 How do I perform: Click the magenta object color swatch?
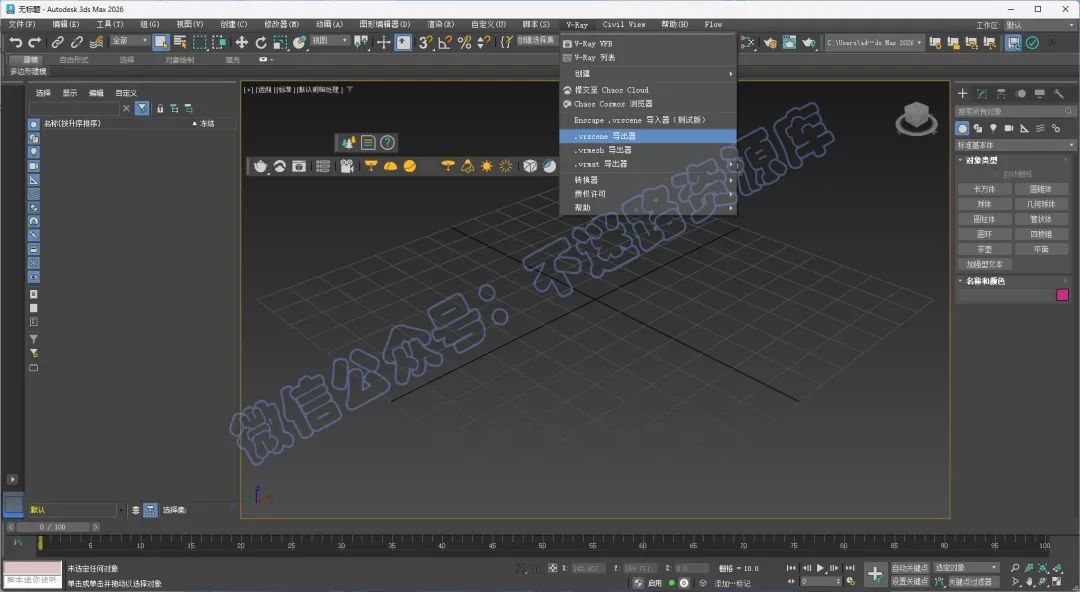[x=1062, y=295]
